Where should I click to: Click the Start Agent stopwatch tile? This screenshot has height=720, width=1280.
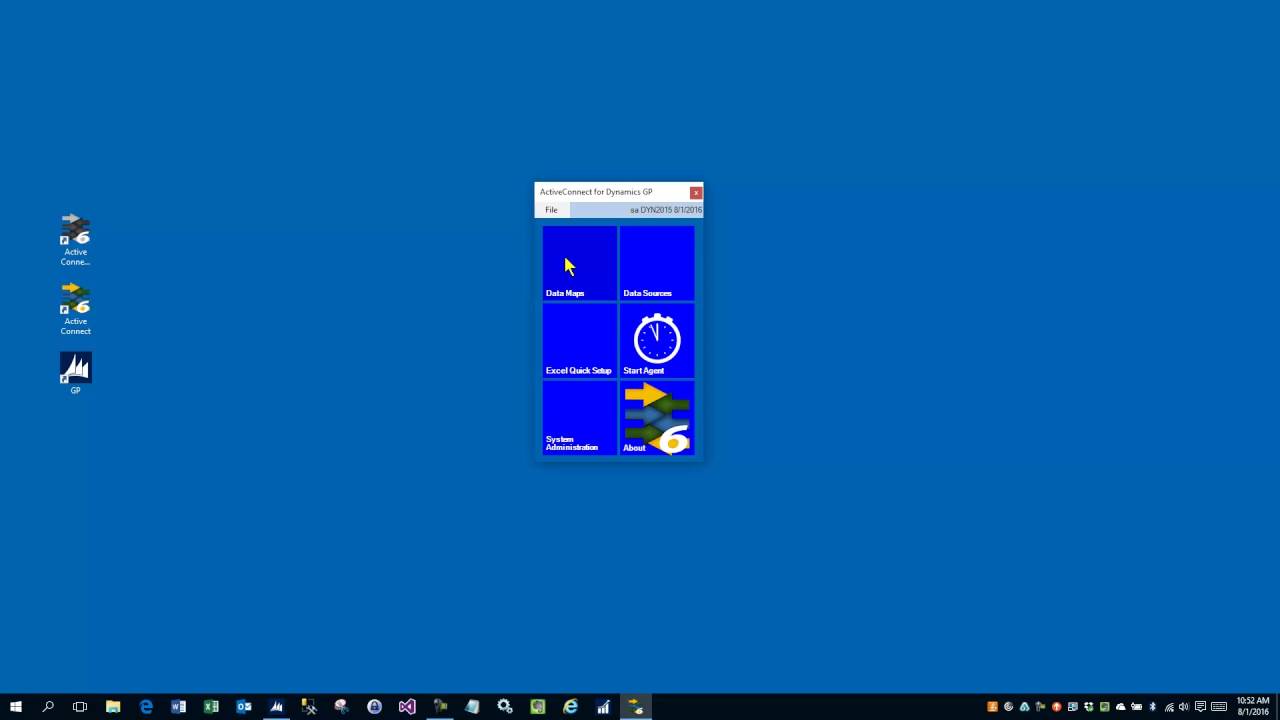click(x=657, y=340)
